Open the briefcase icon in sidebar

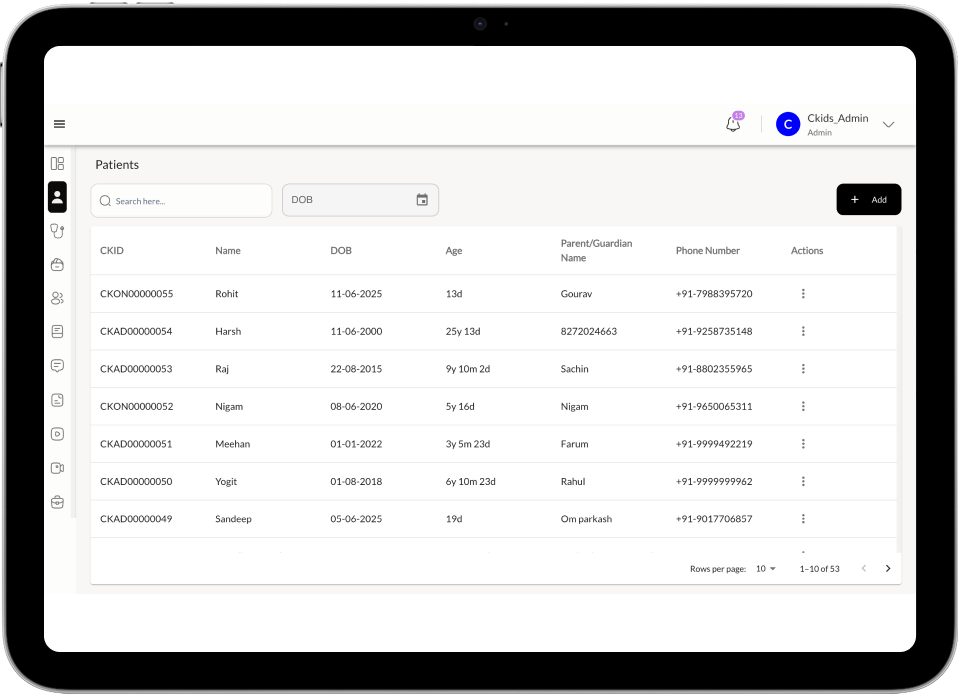(57, 502)
